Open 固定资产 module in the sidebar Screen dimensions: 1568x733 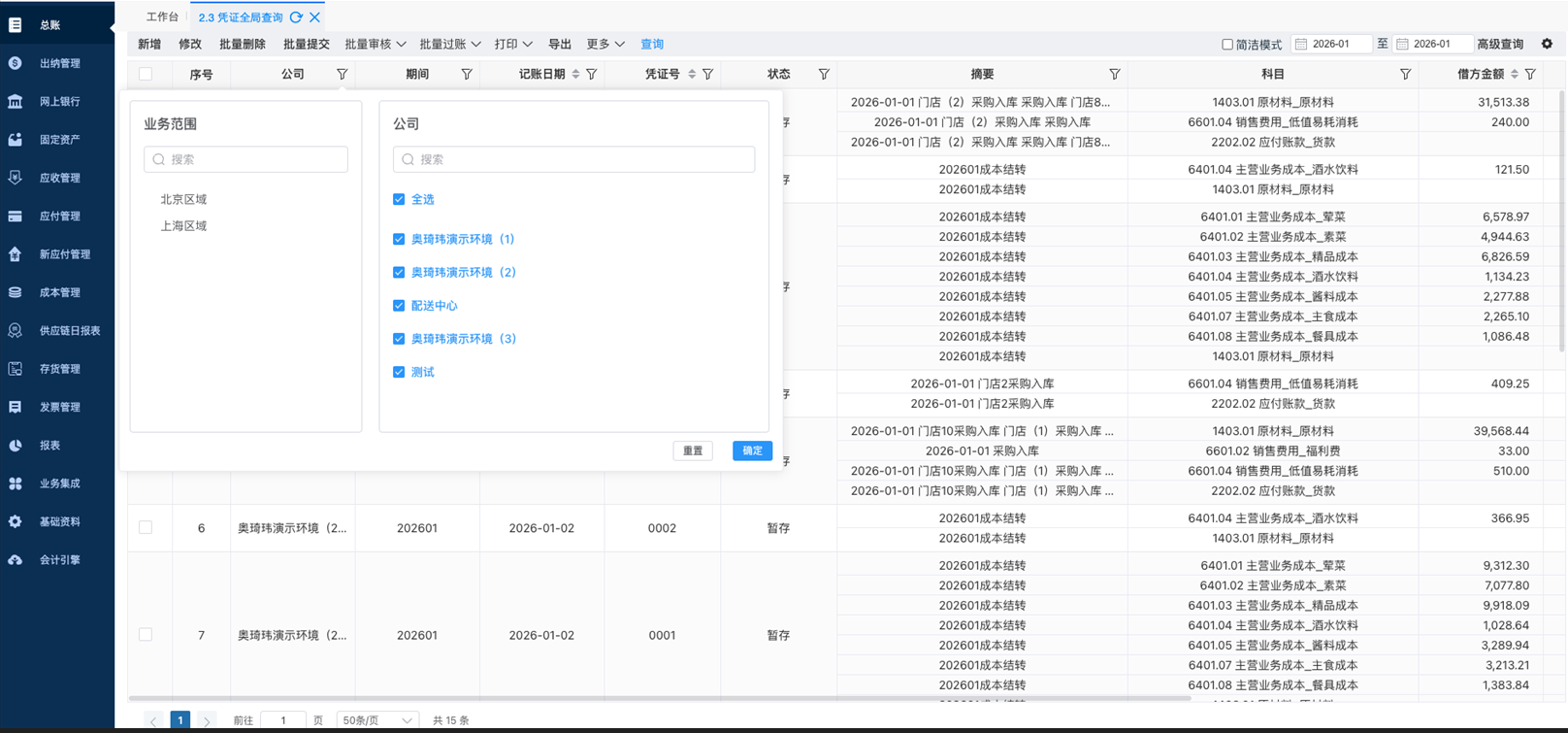click(x=59, y=140)
